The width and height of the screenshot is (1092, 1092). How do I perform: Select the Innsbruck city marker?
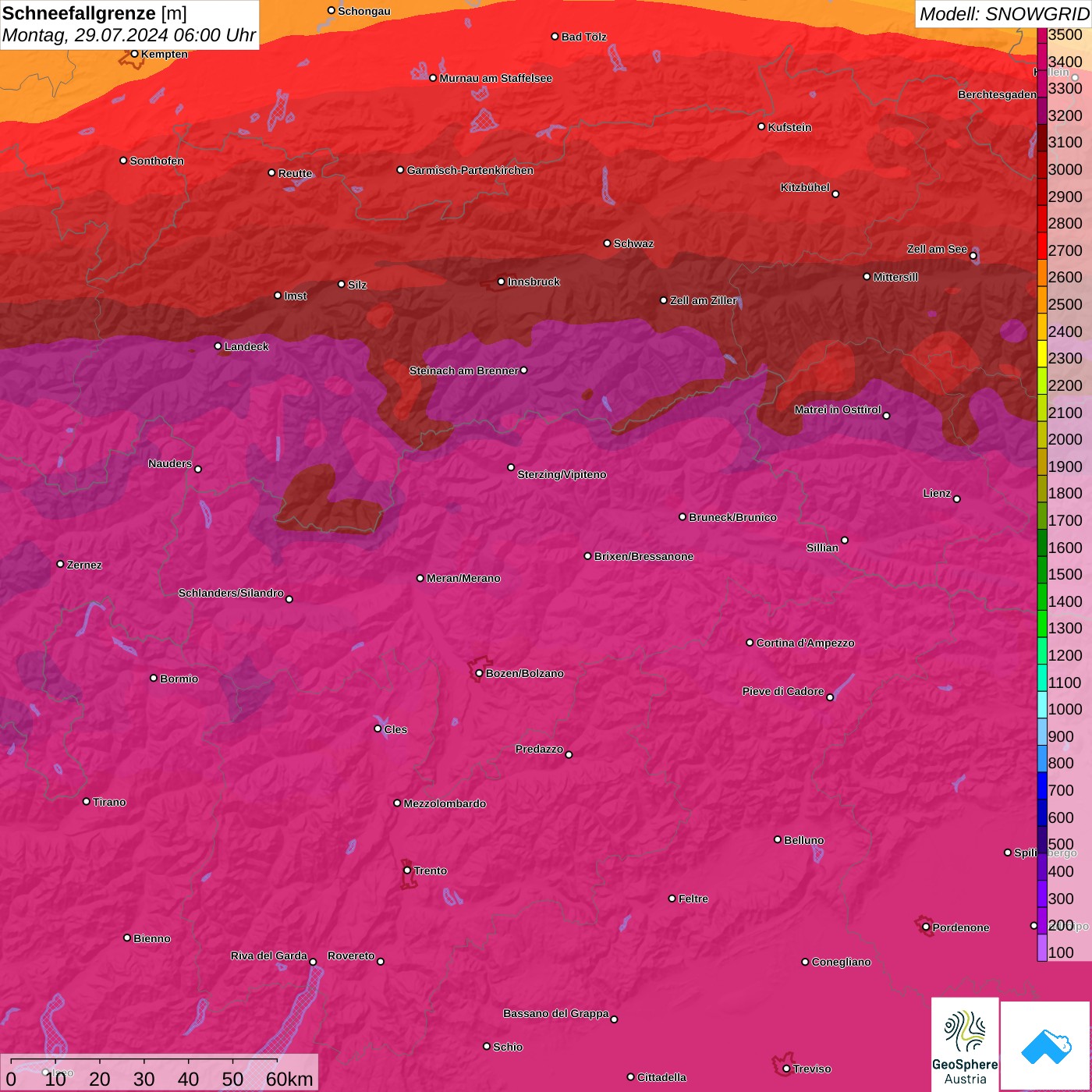(502, 282)
